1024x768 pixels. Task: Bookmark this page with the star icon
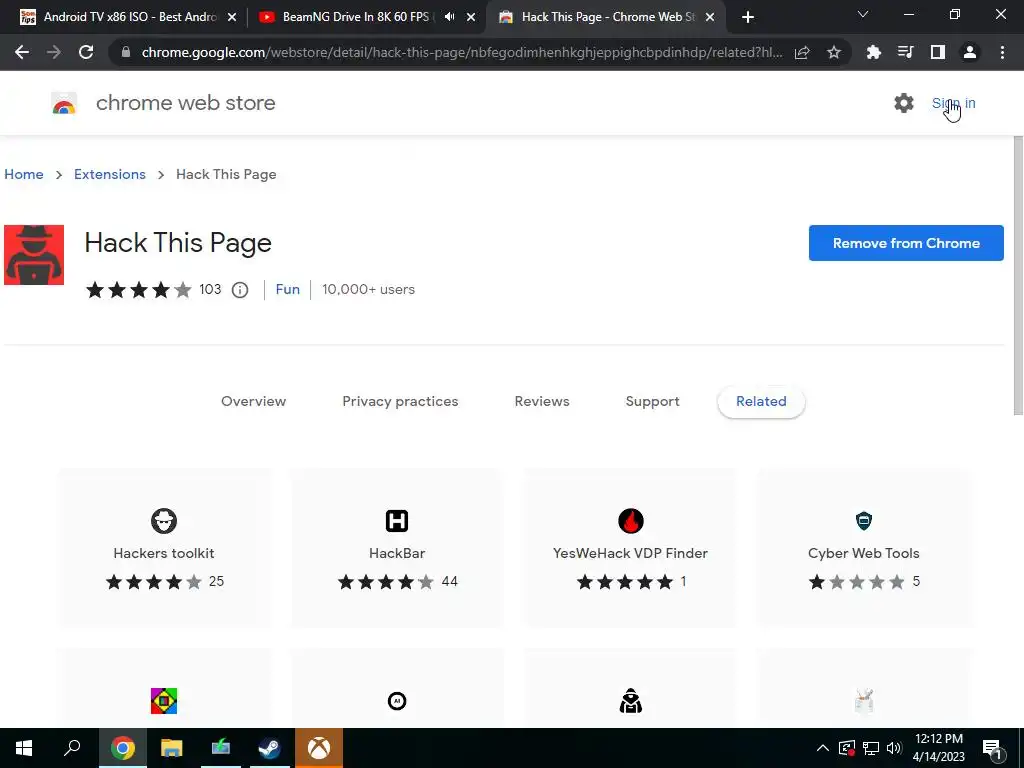coord(834,52)
